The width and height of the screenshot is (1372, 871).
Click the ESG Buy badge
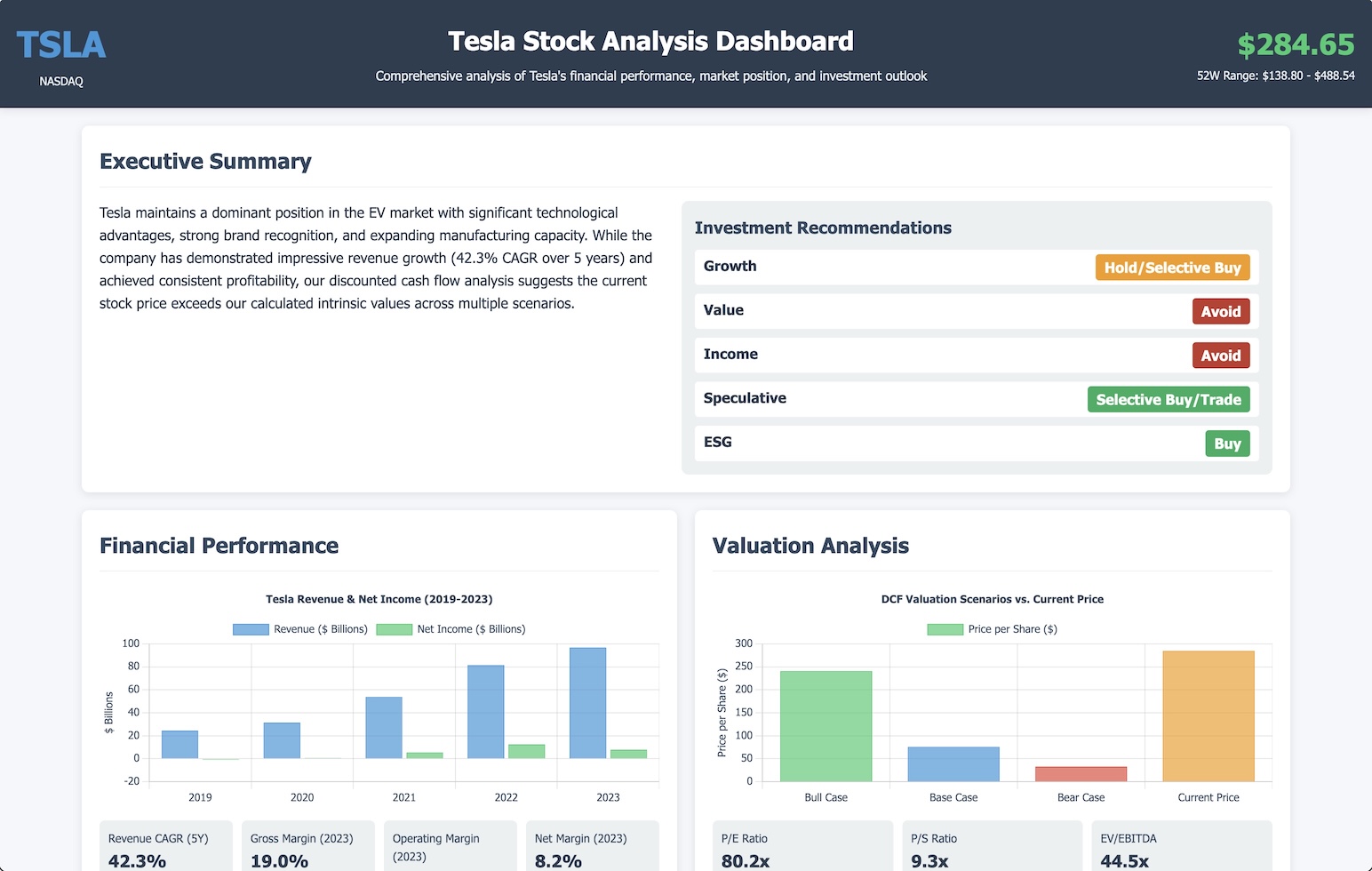coord(1226,443)
